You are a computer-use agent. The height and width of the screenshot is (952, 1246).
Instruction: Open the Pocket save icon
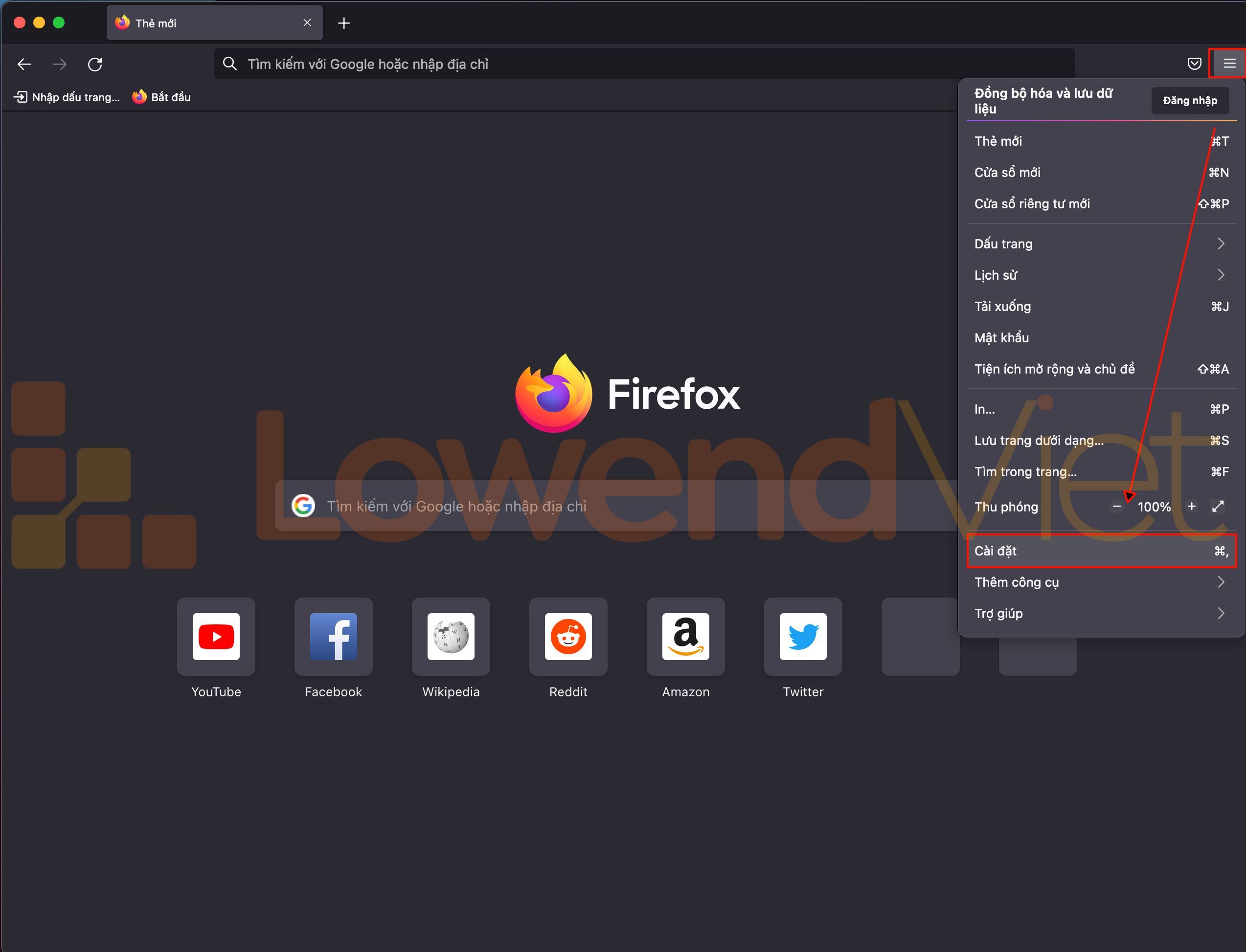[x=1194, y=64]
